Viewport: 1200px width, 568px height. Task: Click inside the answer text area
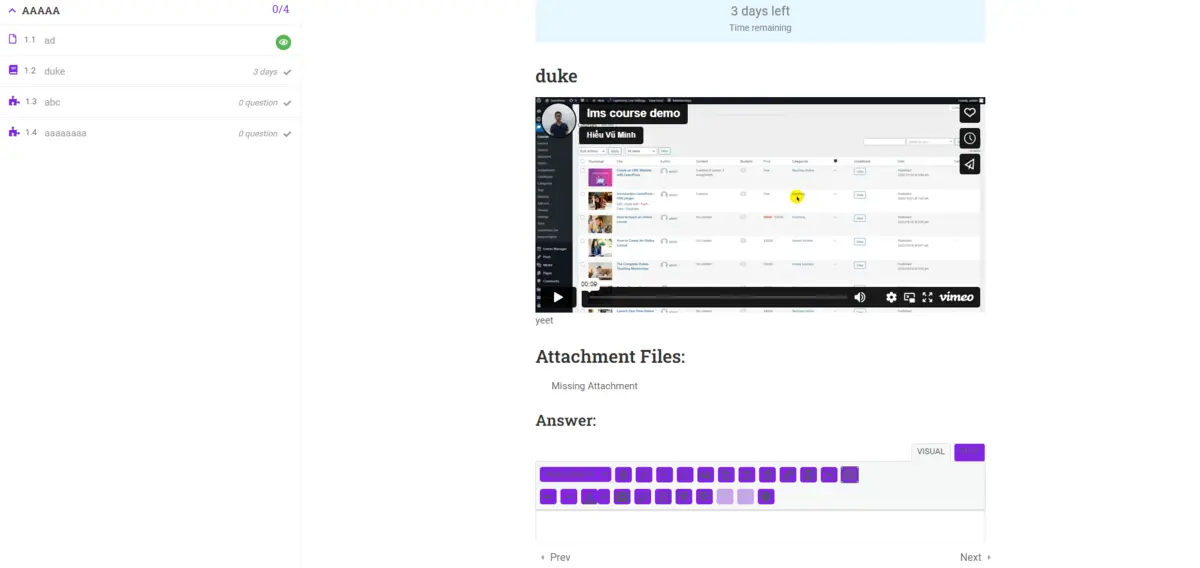click(760, 528)
